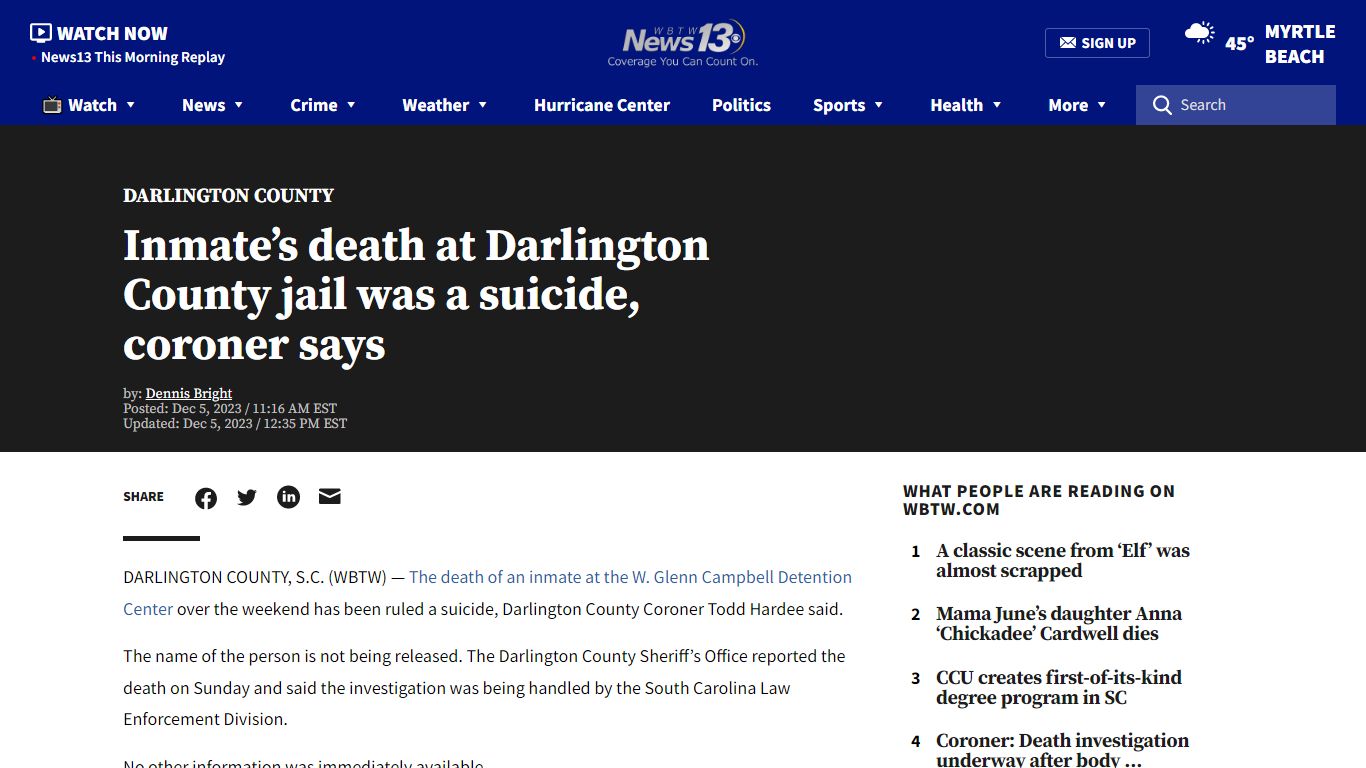1366x768 pixels.
Task: Expand the Crime menu arrow
Action: pos(351,105)
